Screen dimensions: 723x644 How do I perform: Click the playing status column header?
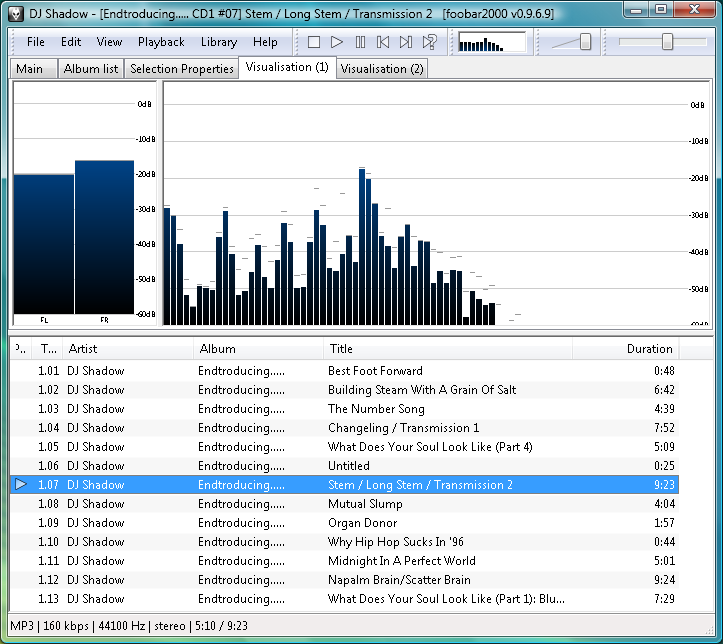[x=21, y=349]
